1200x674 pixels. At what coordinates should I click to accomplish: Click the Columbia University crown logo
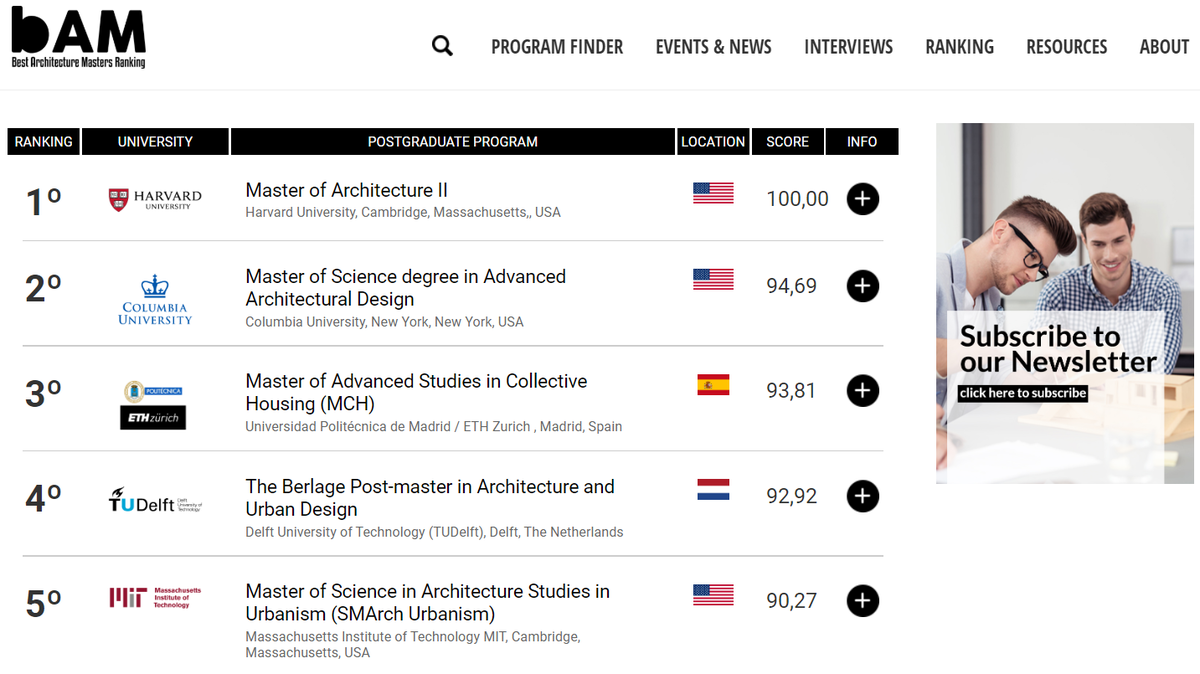click(x=155, y=299)
